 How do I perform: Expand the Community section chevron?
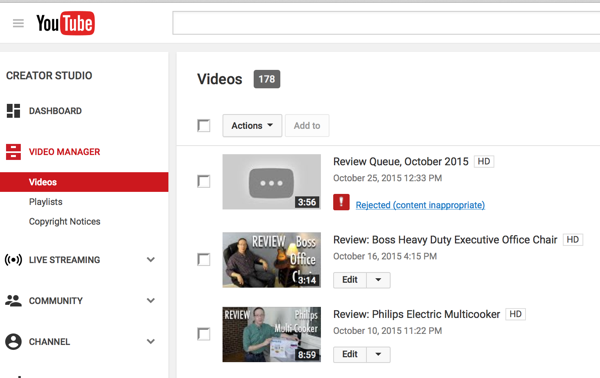point(151,301)
